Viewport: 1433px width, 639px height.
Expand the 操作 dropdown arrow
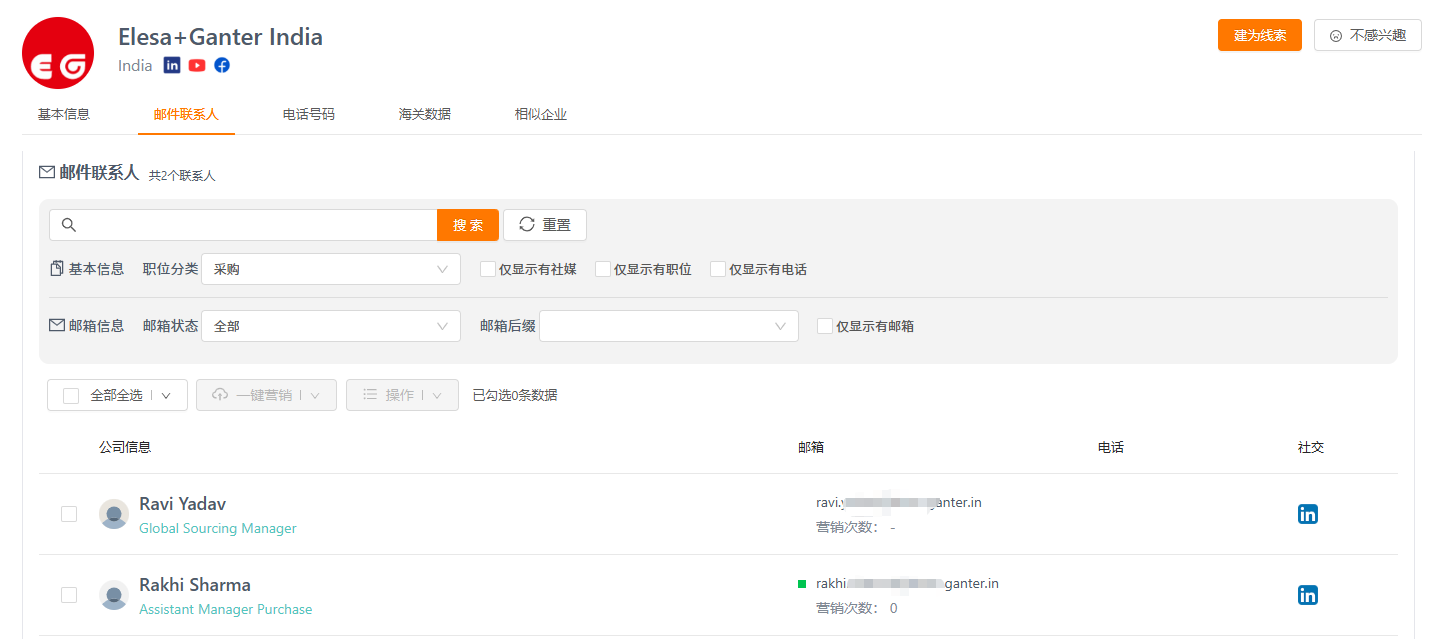438,395
